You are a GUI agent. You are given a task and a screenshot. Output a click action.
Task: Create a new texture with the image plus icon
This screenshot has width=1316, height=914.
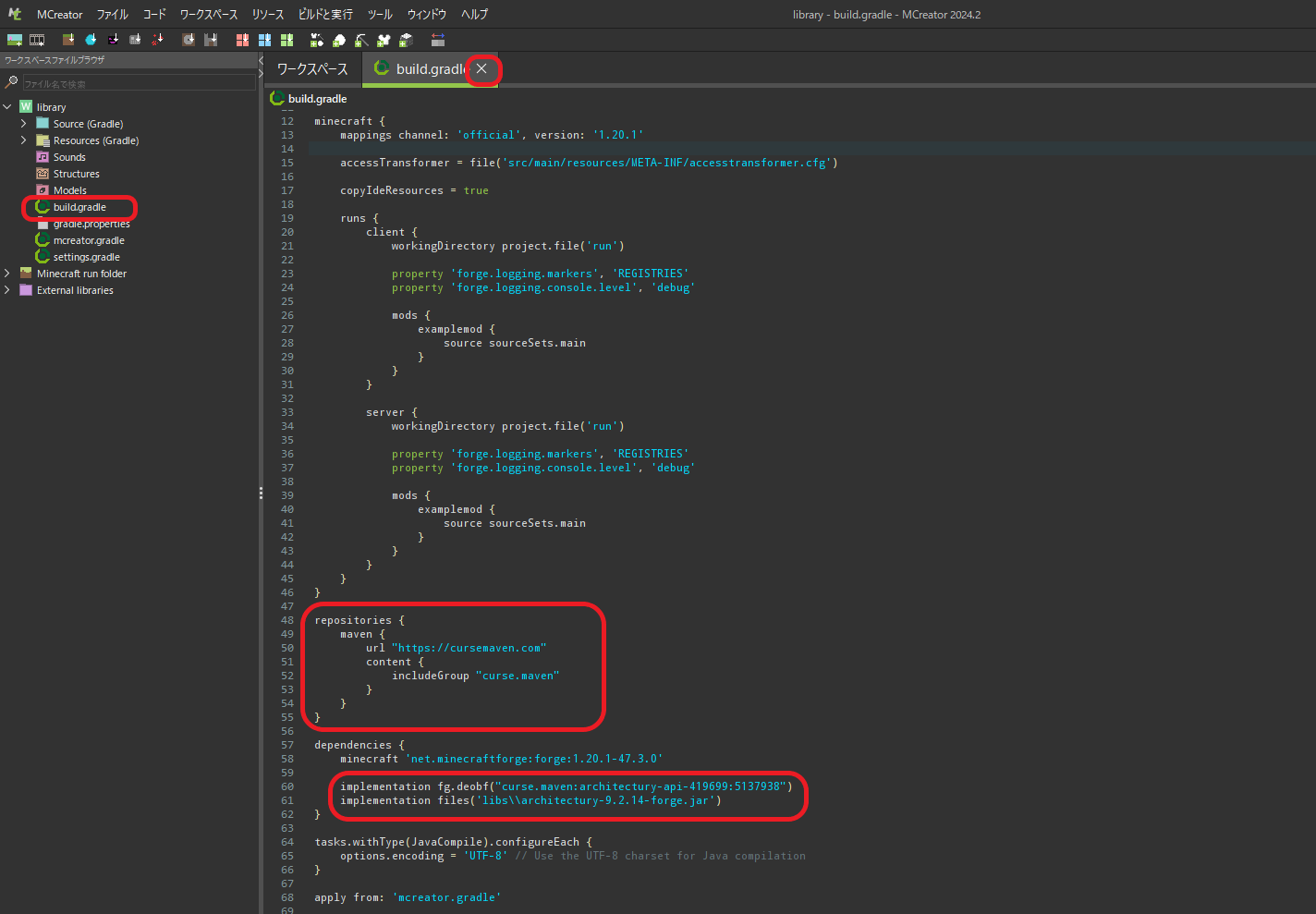tap(15, 39)
